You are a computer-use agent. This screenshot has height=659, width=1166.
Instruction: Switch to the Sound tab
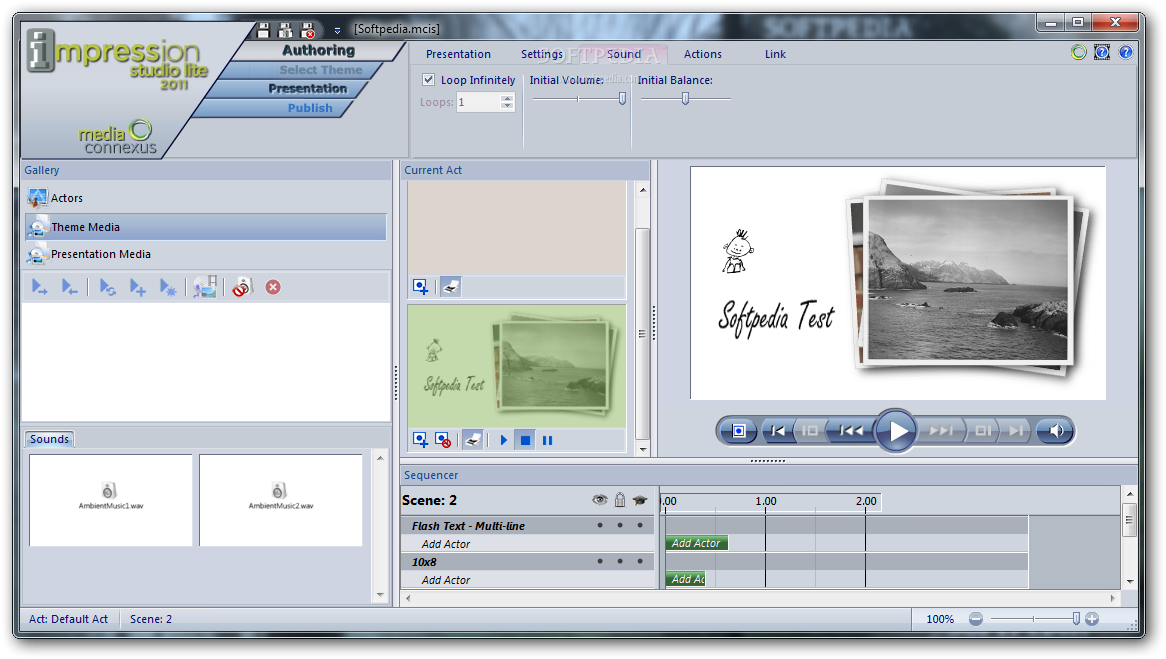[x=623, y=54]
